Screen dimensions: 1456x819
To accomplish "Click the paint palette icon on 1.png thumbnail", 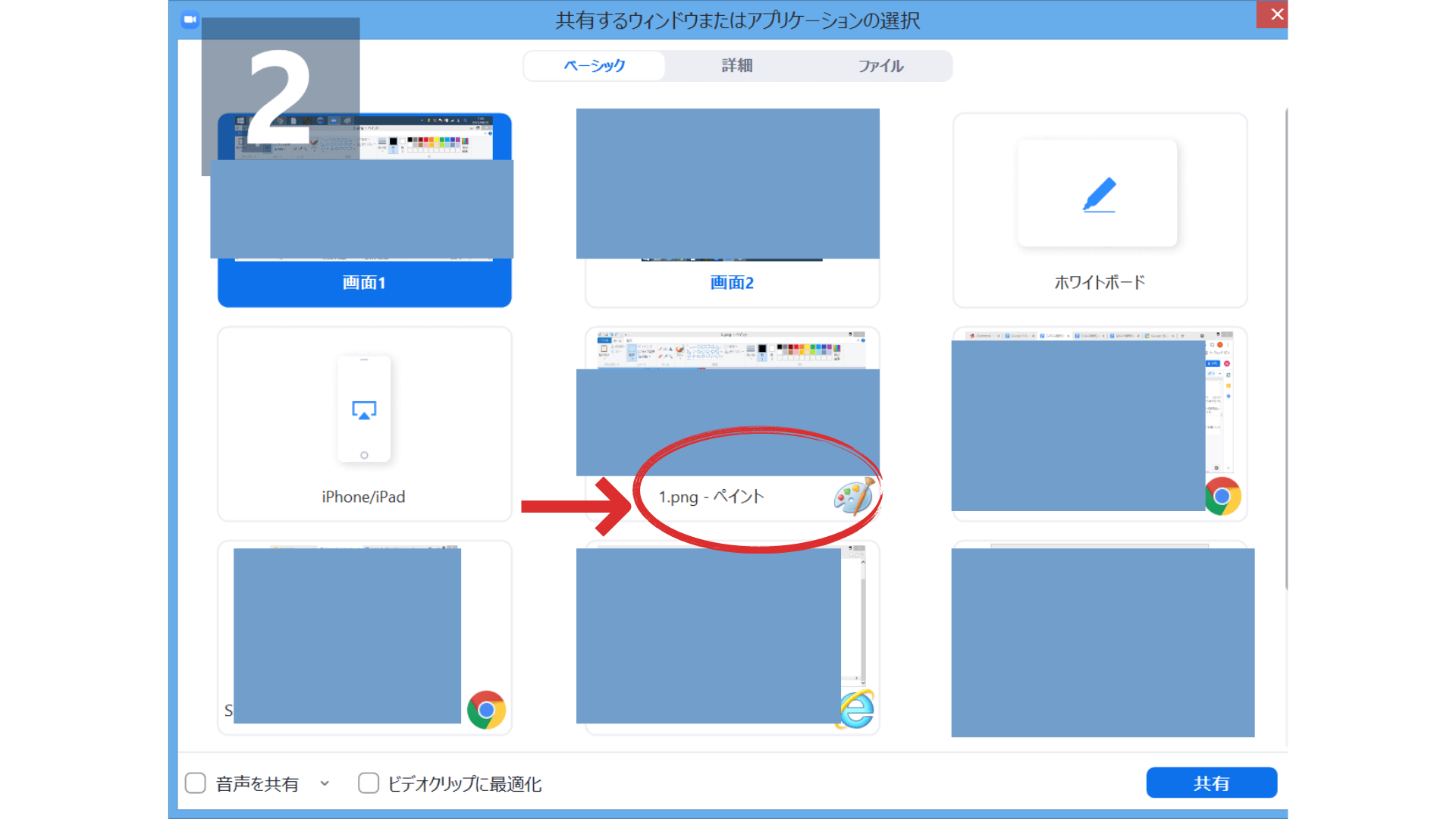I will [855, 496].
